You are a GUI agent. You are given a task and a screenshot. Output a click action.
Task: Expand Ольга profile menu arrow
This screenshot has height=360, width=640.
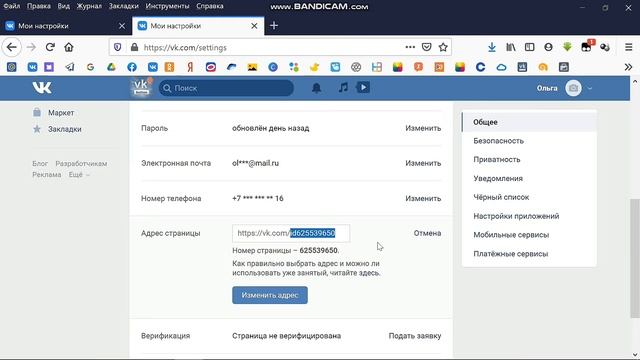pyautogui.click(x=589, y=88)
